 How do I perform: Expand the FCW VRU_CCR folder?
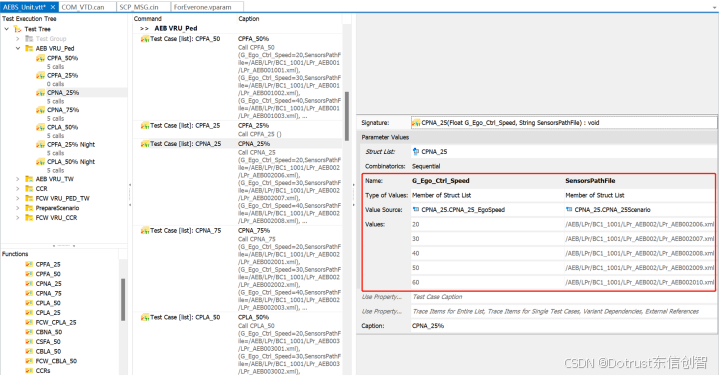(x=18, y=217)
